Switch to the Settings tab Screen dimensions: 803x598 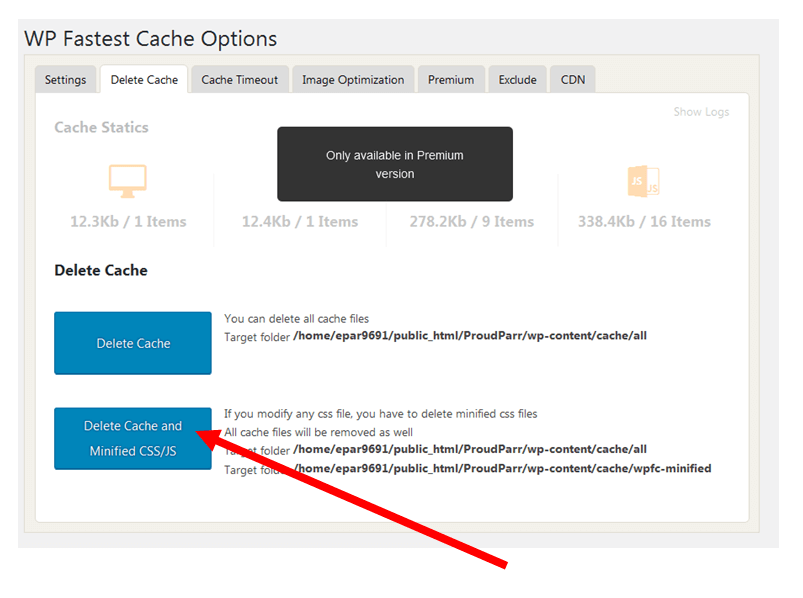pyautogui.click(x=65, y=79)
